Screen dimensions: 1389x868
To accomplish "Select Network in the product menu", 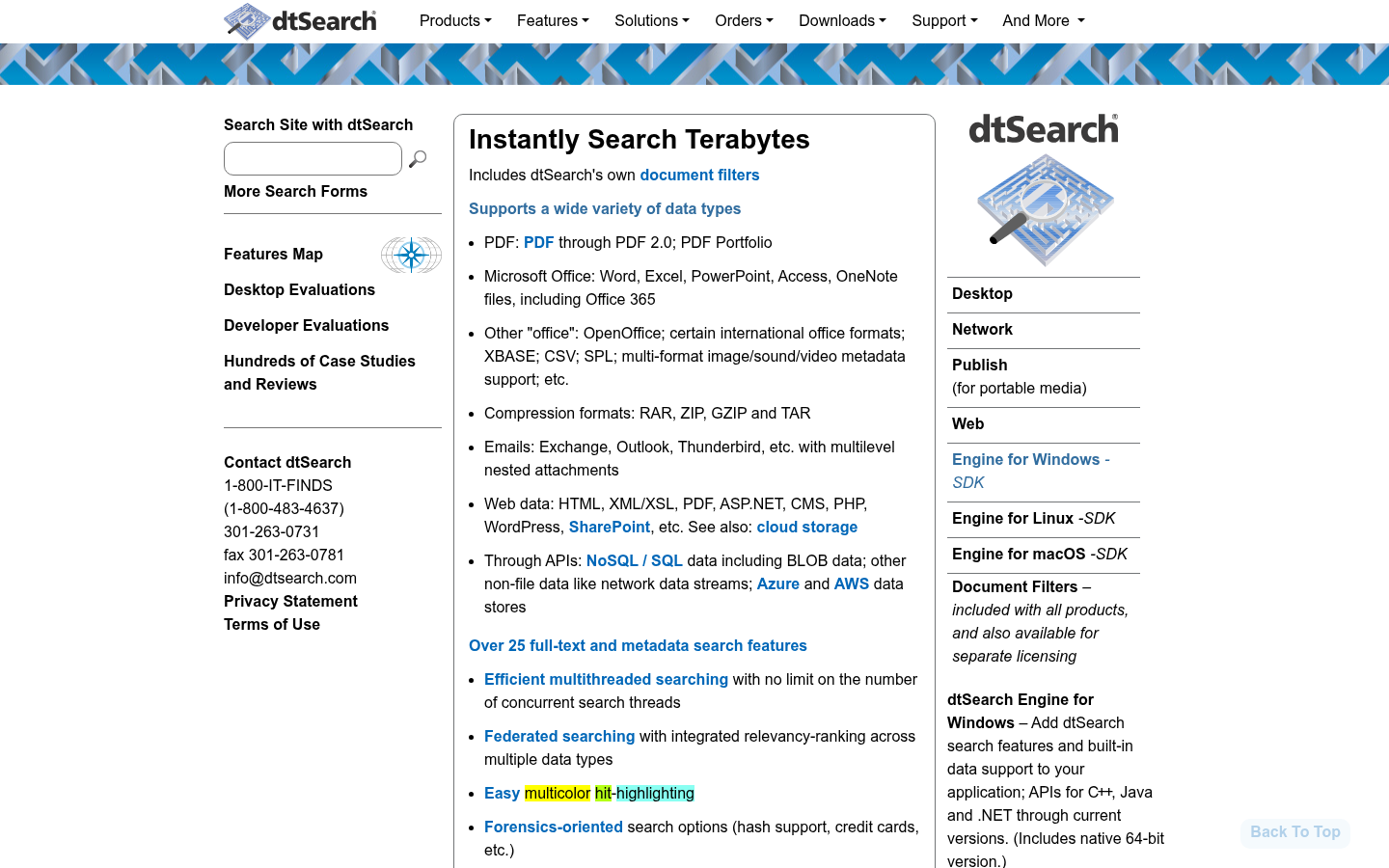I will pos(982,329).
